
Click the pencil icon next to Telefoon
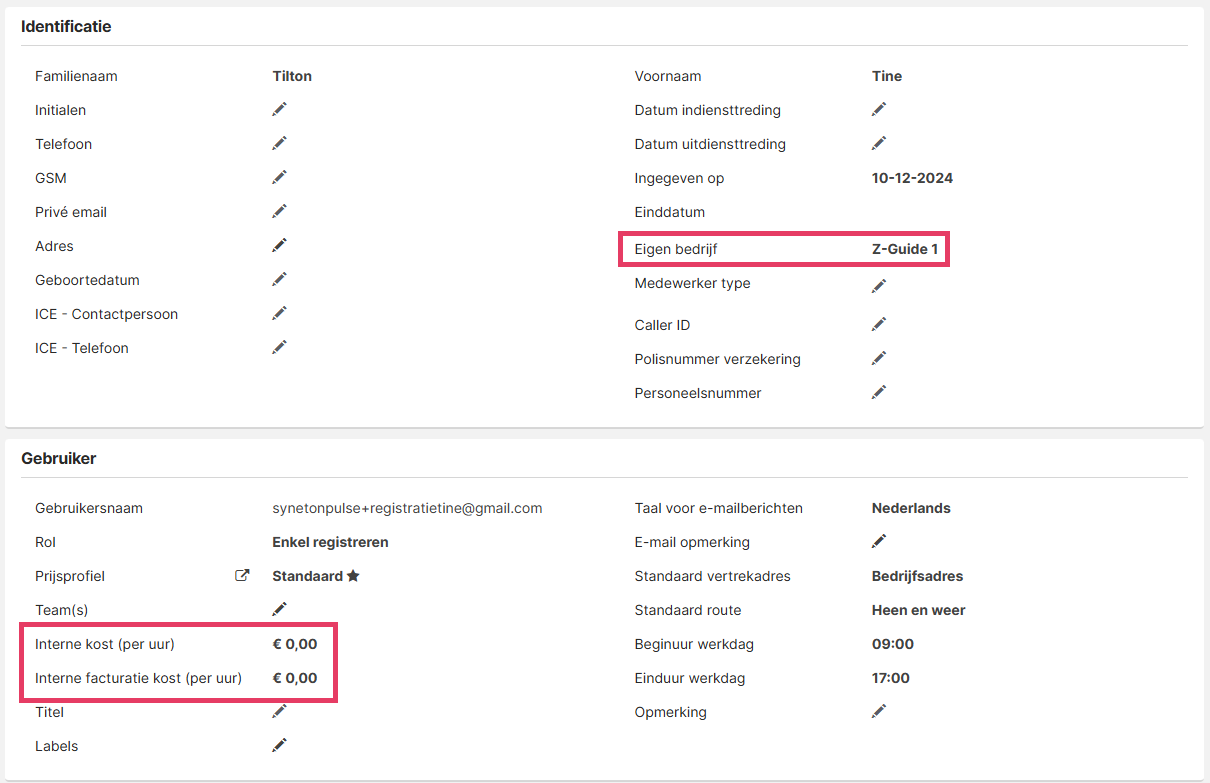point(280,143)
